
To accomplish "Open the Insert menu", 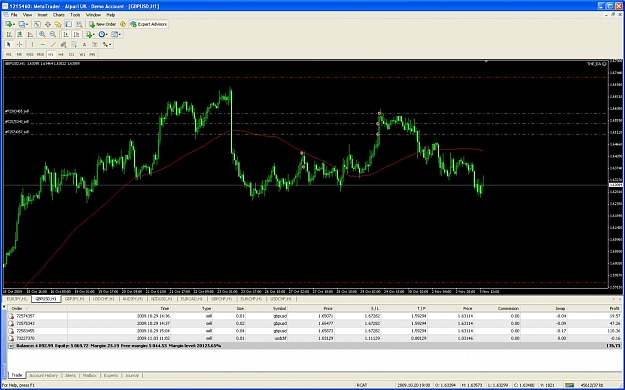I will 42,15.
